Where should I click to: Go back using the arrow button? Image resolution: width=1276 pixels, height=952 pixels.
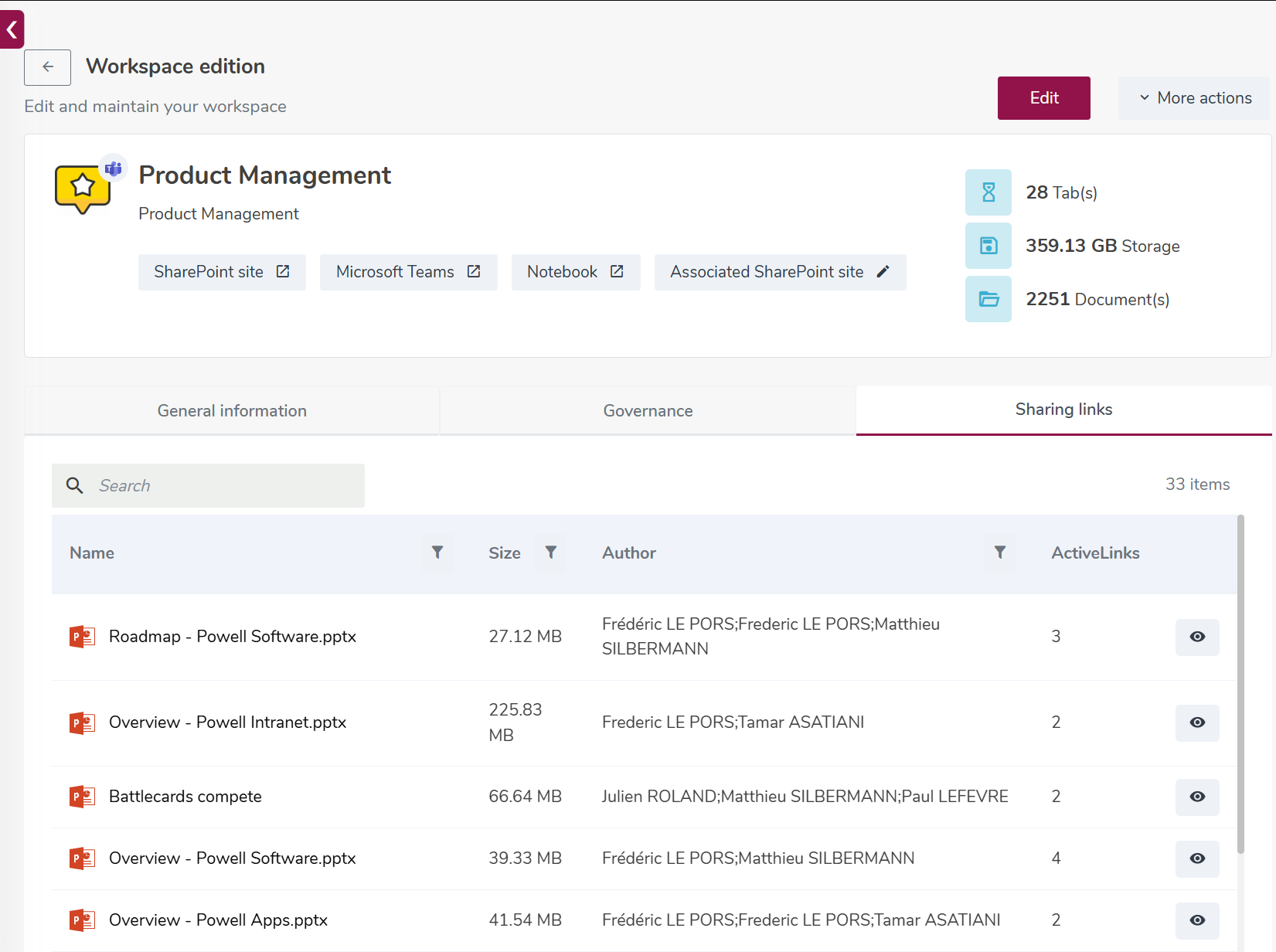(x=47, y=67)
